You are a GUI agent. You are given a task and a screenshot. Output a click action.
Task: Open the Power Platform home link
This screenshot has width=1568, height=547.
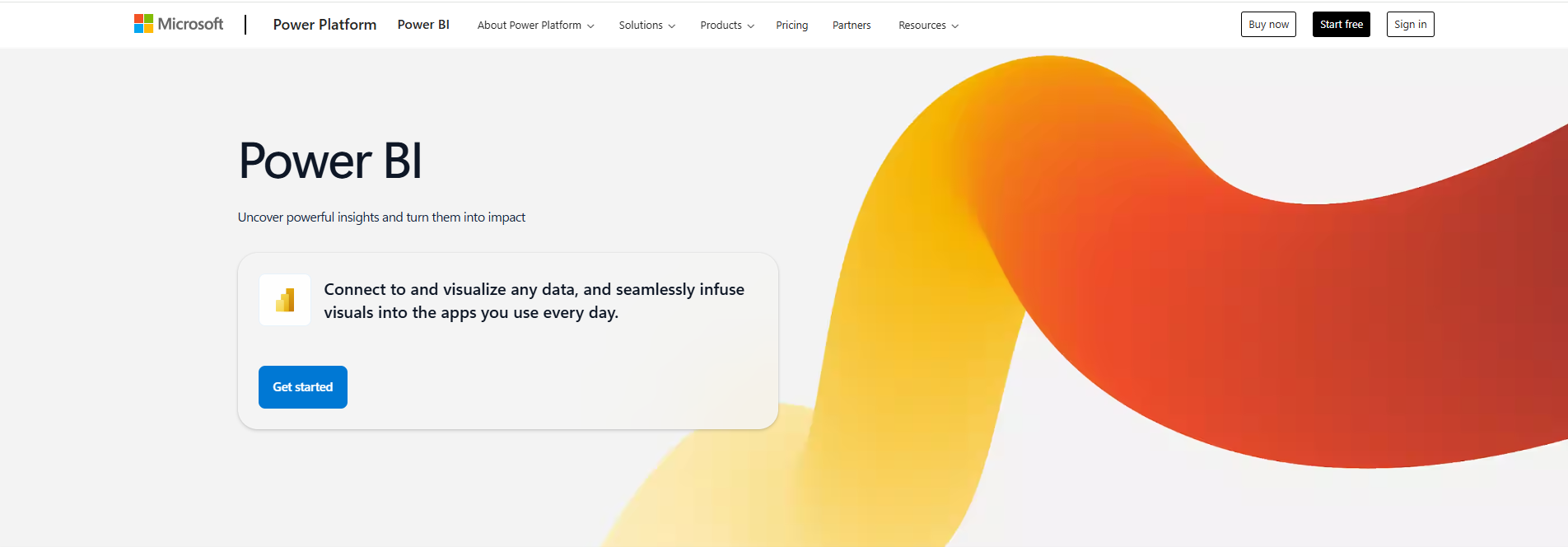point(324,25)
